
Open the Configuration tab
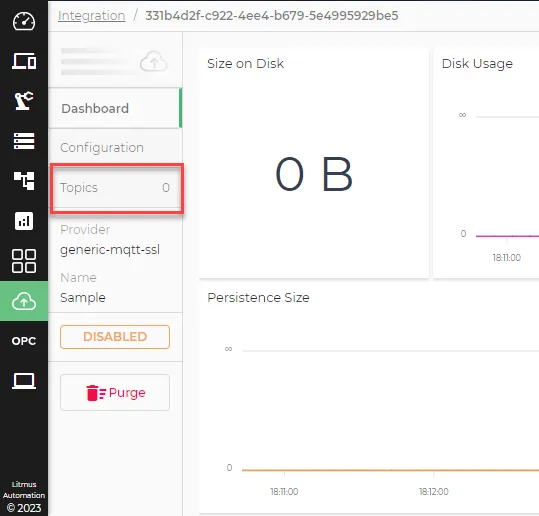[115, 147]
